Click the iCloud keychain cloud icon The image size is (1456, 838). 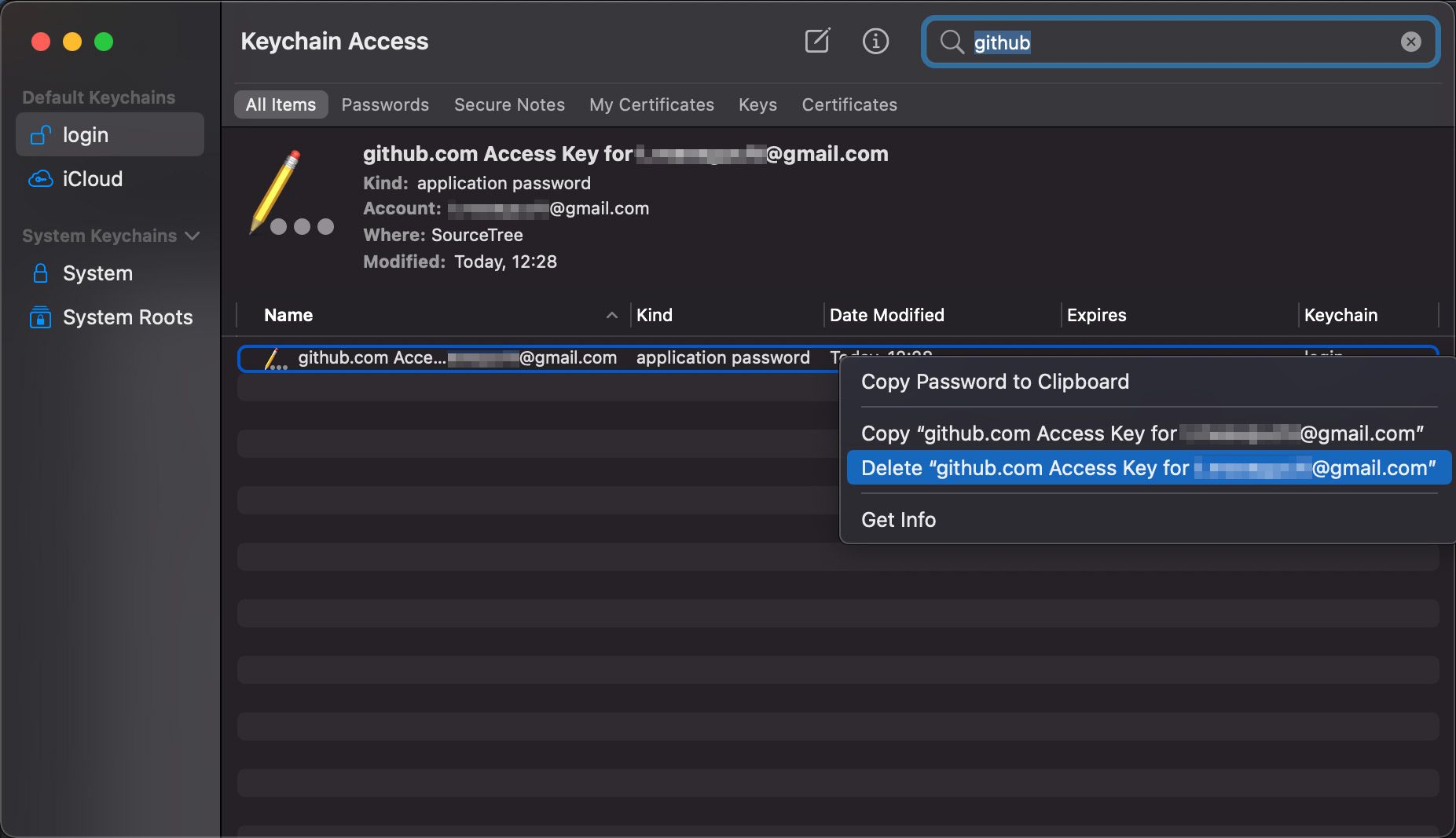[41, 179]
